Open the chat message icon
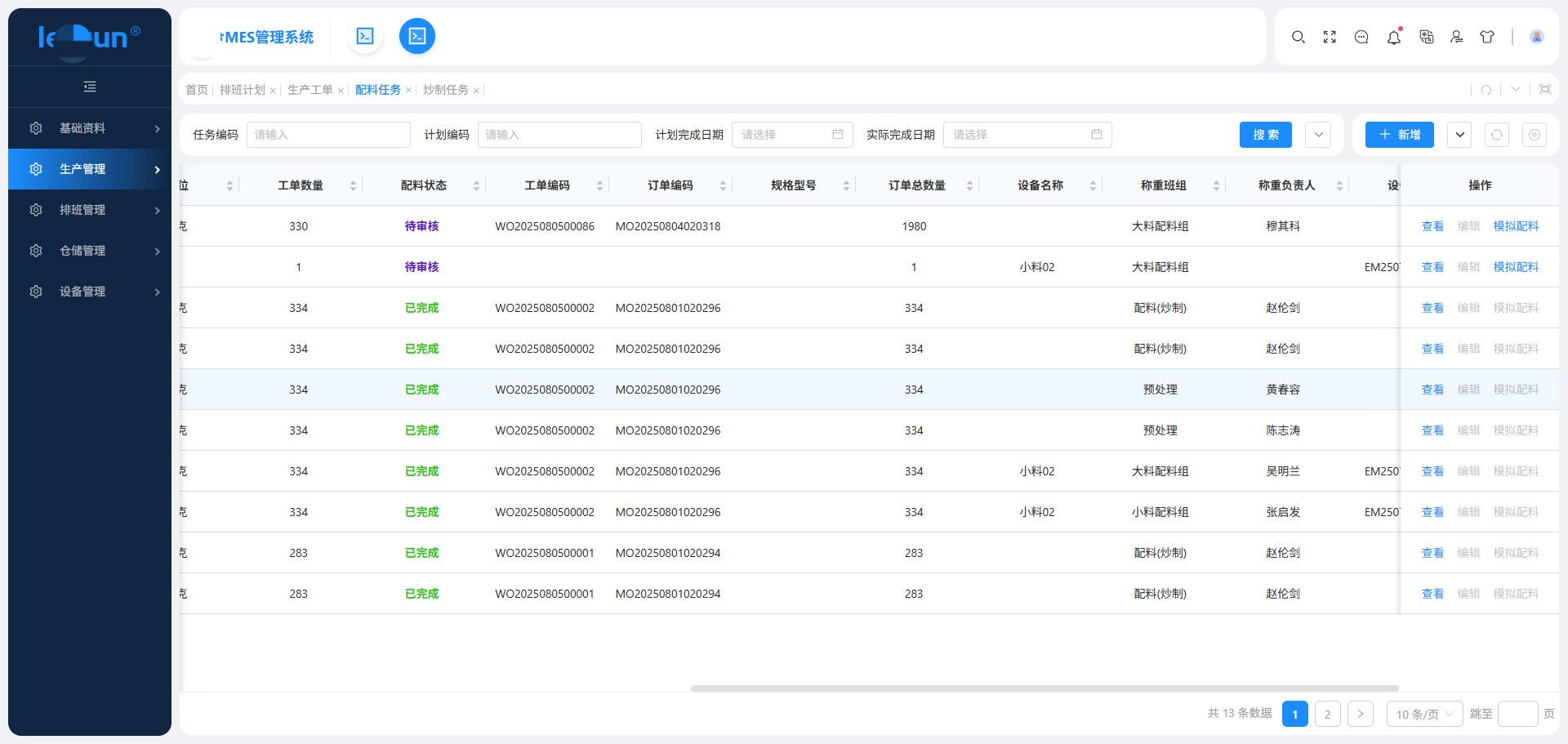Image resolution: width=1568 pixels, height=744 pixels. tap(1361, 37)
